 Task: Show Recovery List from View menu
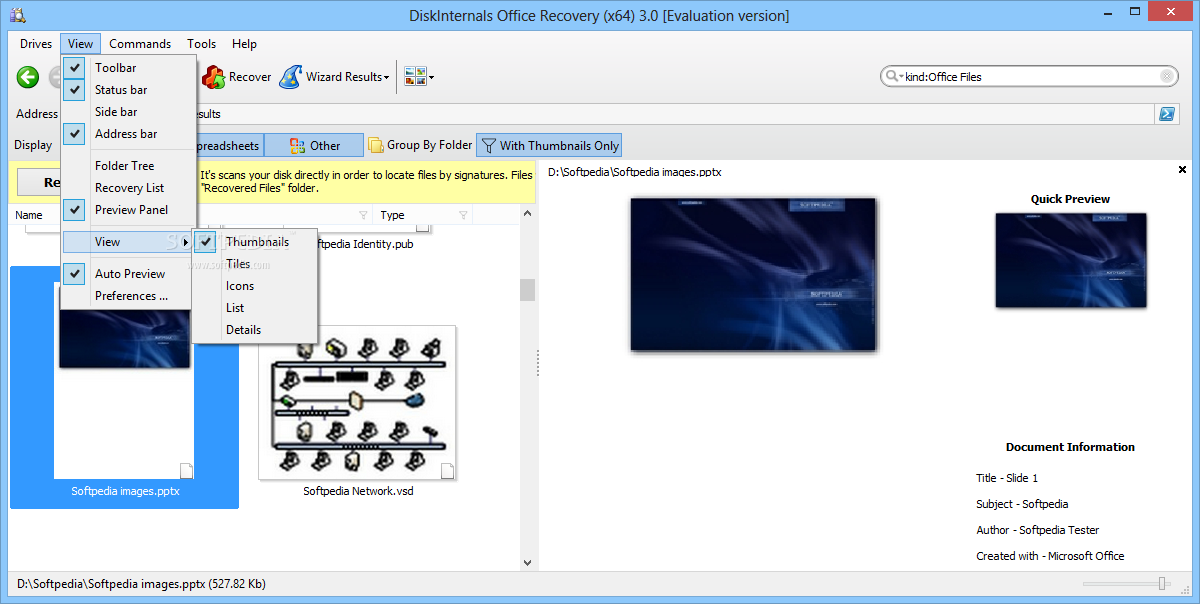coord(129,188)
